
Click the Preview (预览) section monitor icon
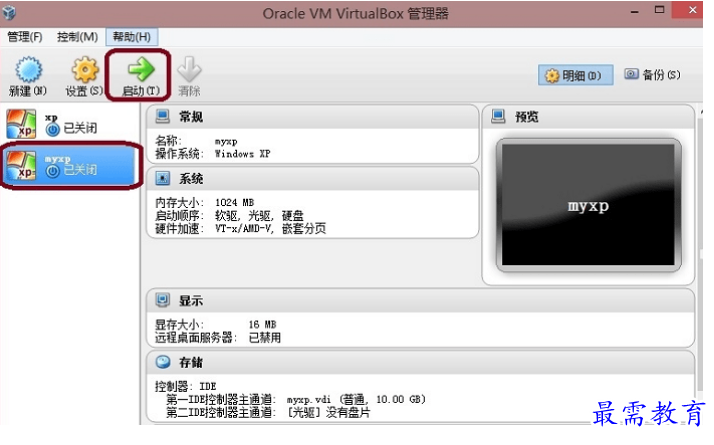pos(498,117)
